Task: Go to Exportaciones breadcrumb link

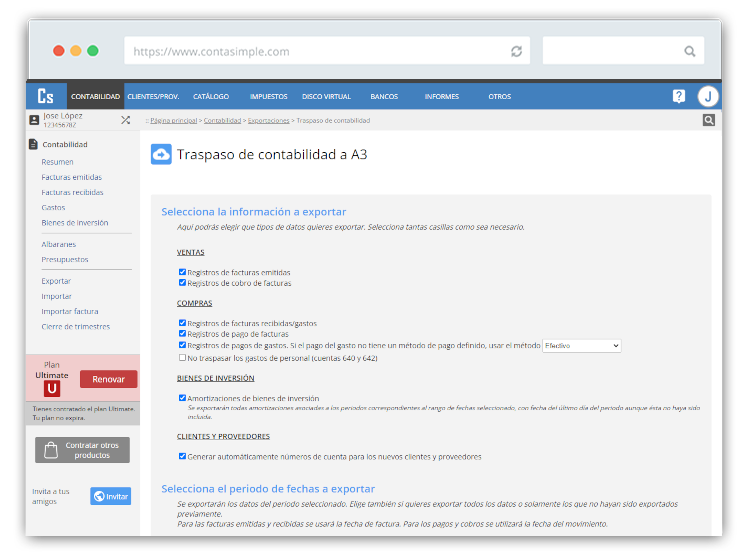Action: pos(268,121)
